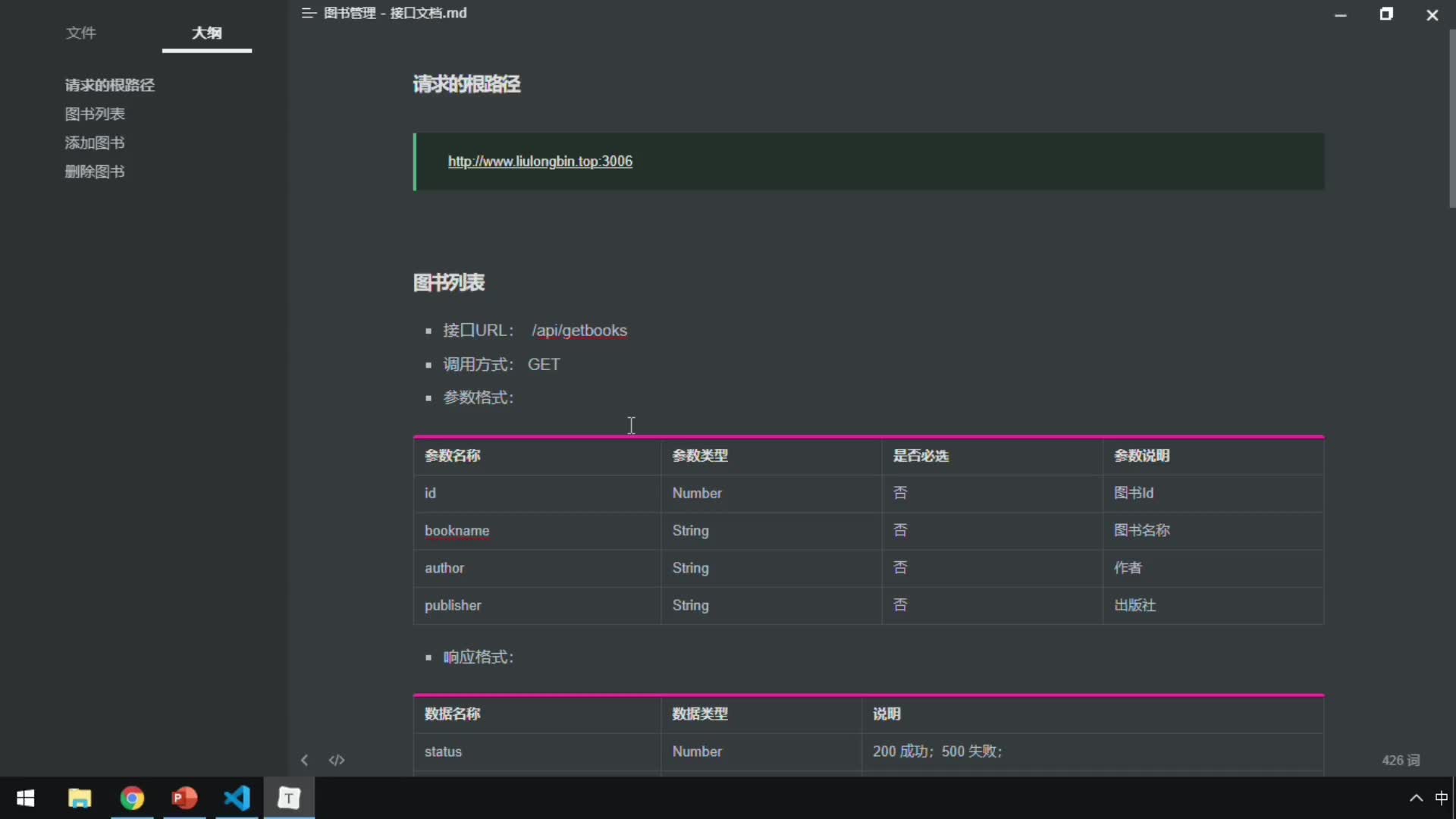Screen dimensions: 1456x819
Task: Jump to 添加图书 in the outline
Action: (95, 143)
